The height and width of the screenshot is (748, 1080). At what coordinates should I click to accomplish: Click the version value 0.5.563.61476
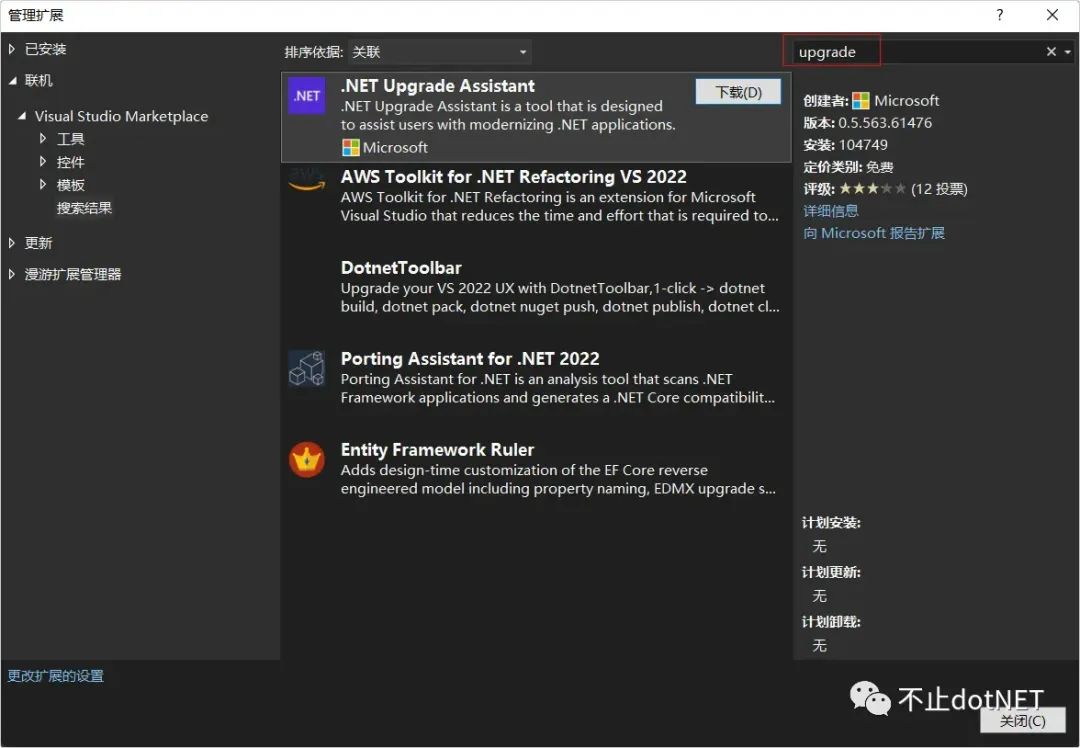[x=885, y=123]
